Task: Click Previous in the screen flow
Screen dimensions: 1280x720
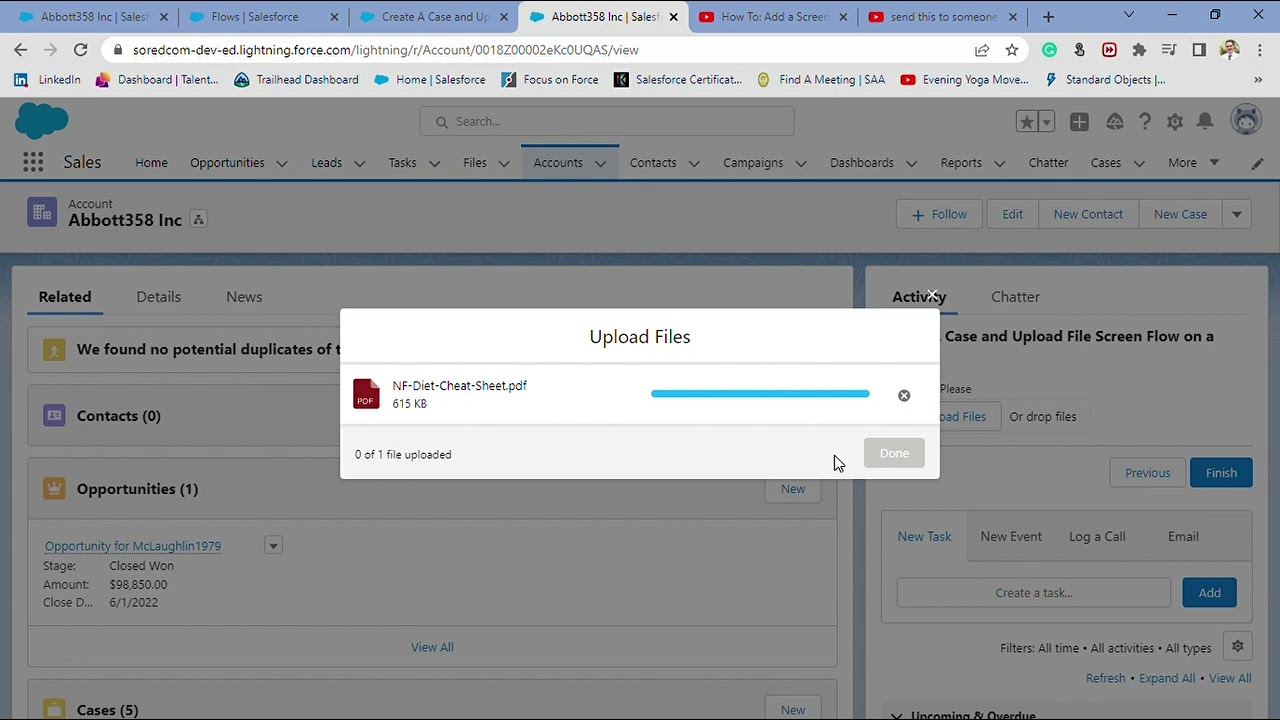Action: 1147,473
